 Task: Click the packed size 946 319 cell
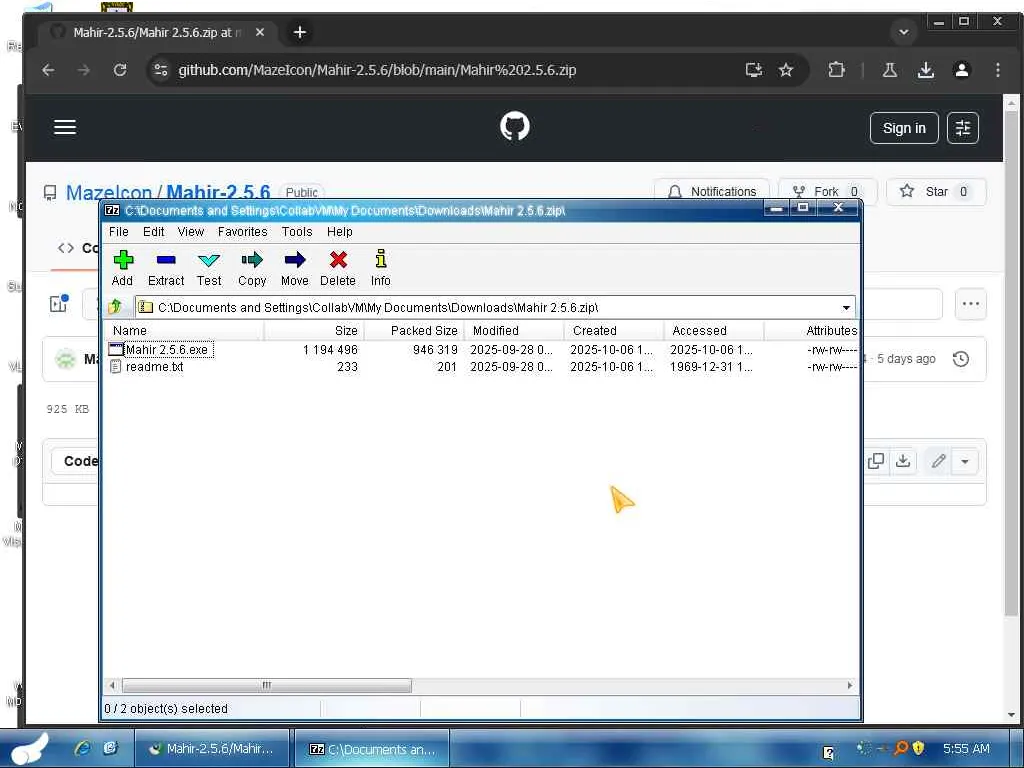pyautogui.click(x=435, y=350)
